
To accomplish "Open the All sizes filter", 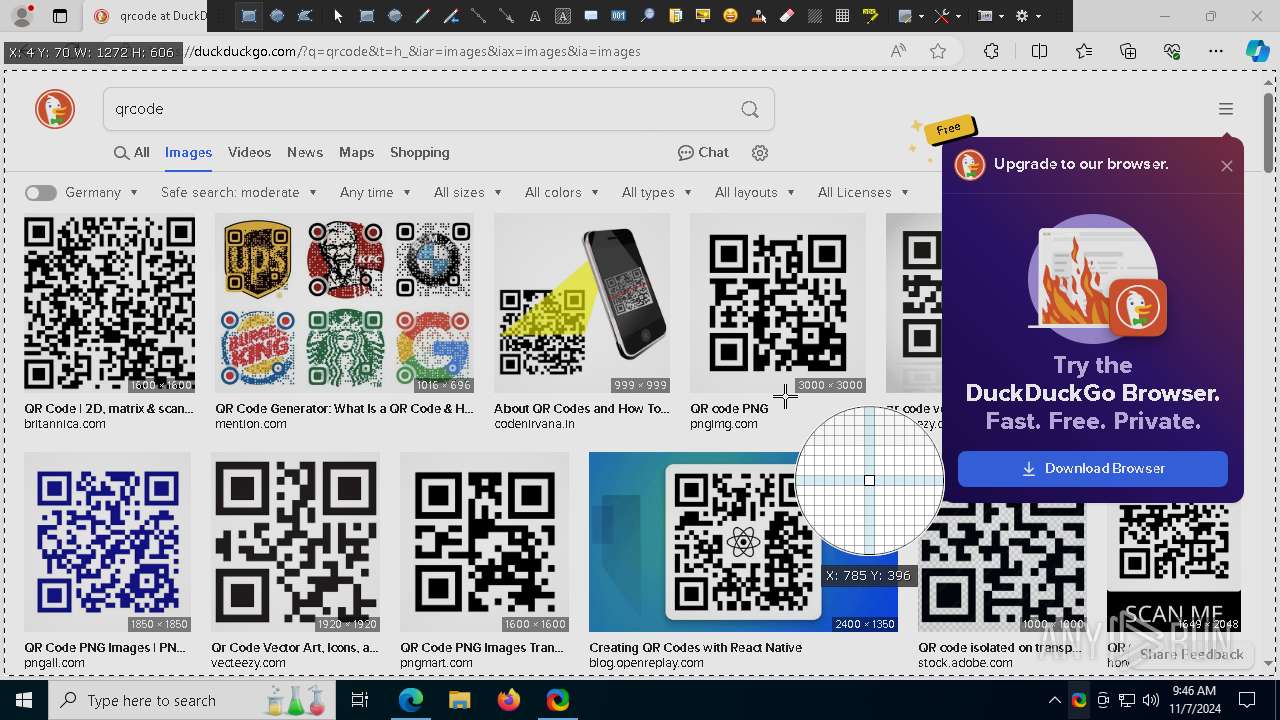I will point(467,193).
